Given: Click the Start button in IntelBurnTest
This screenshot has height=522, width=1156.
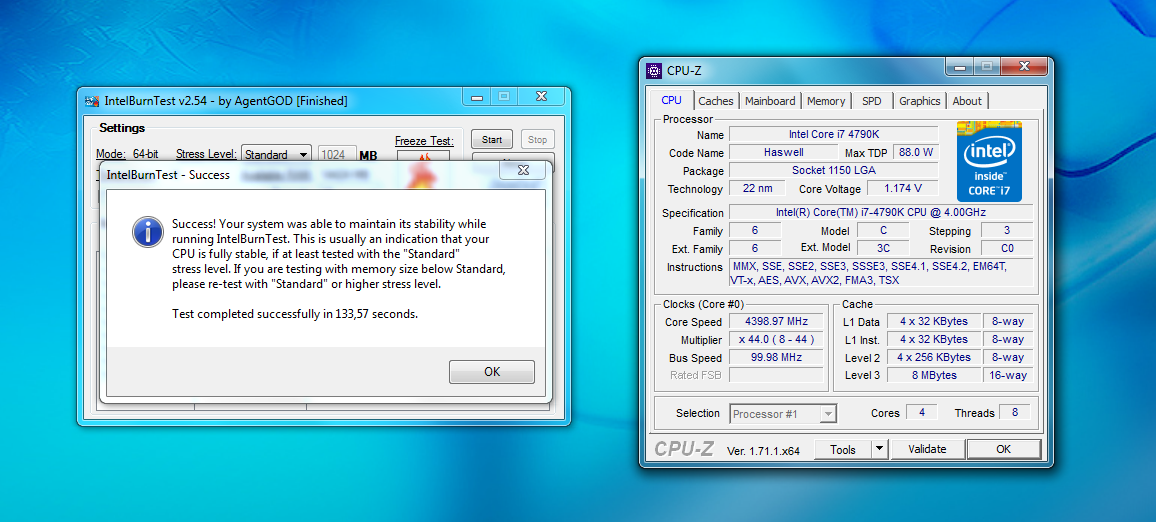Looking at the screenshot, I should pos(492,139).
